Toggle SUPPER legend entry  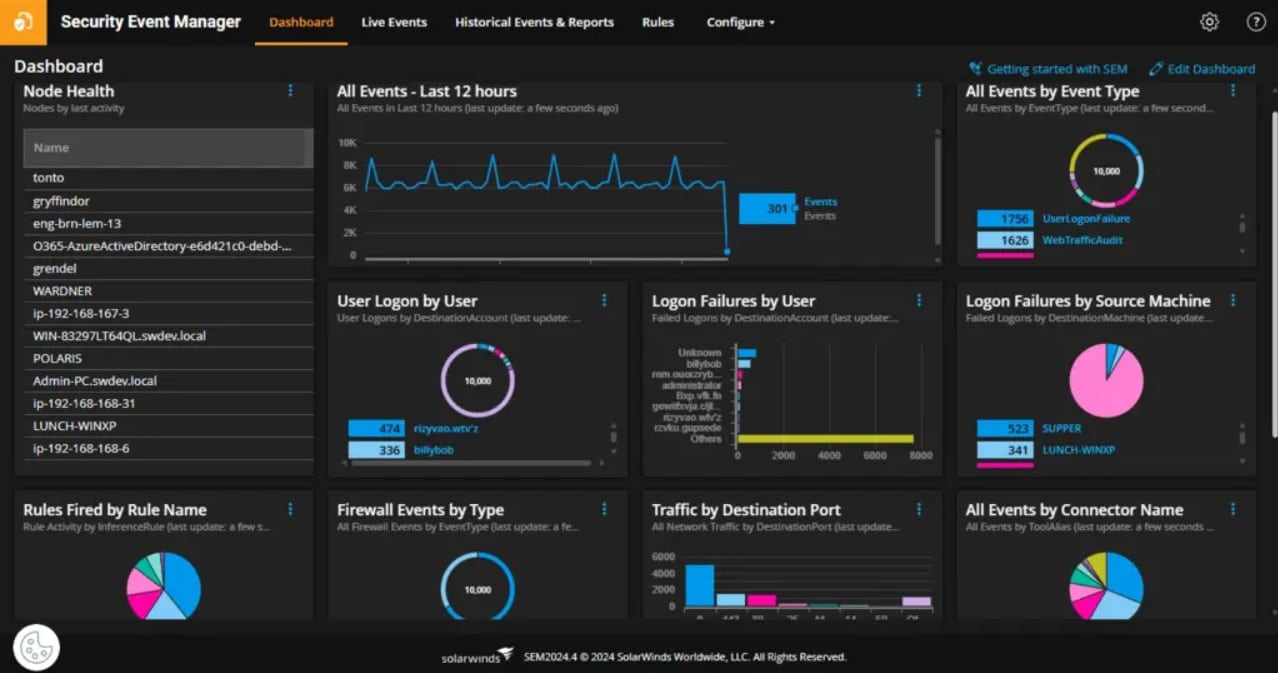pyautogui.click(x=1062, y=428)
